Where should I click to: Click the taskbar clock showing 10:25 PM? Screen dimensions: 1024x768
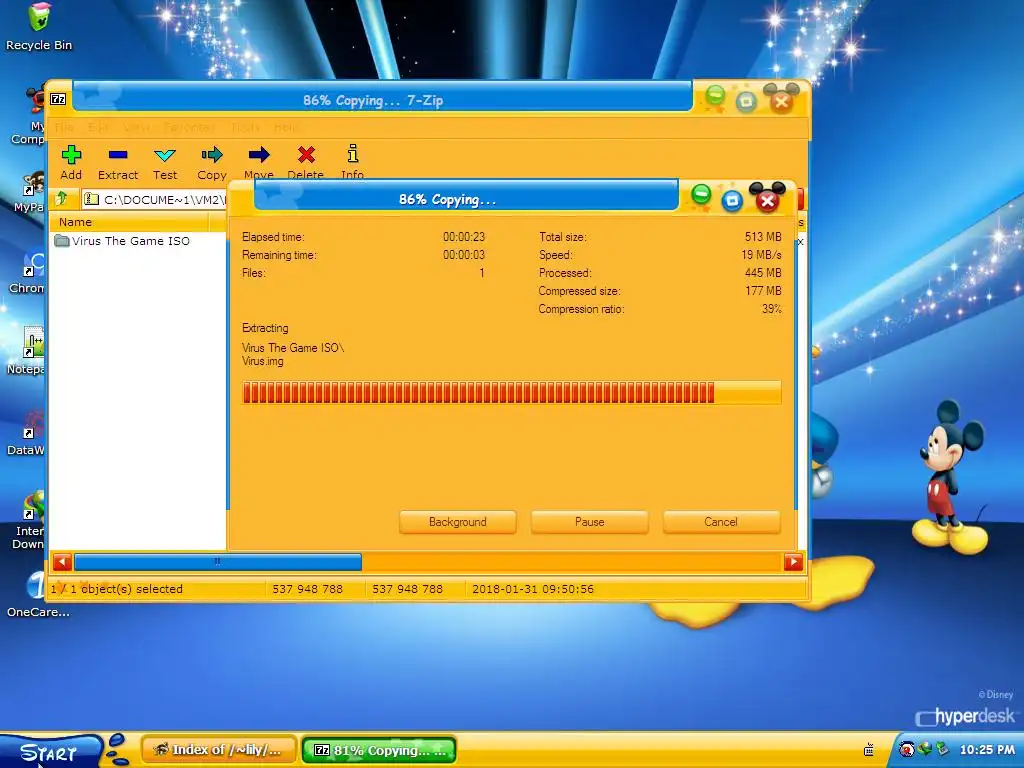pyautogui.click(x=987, y=750)
